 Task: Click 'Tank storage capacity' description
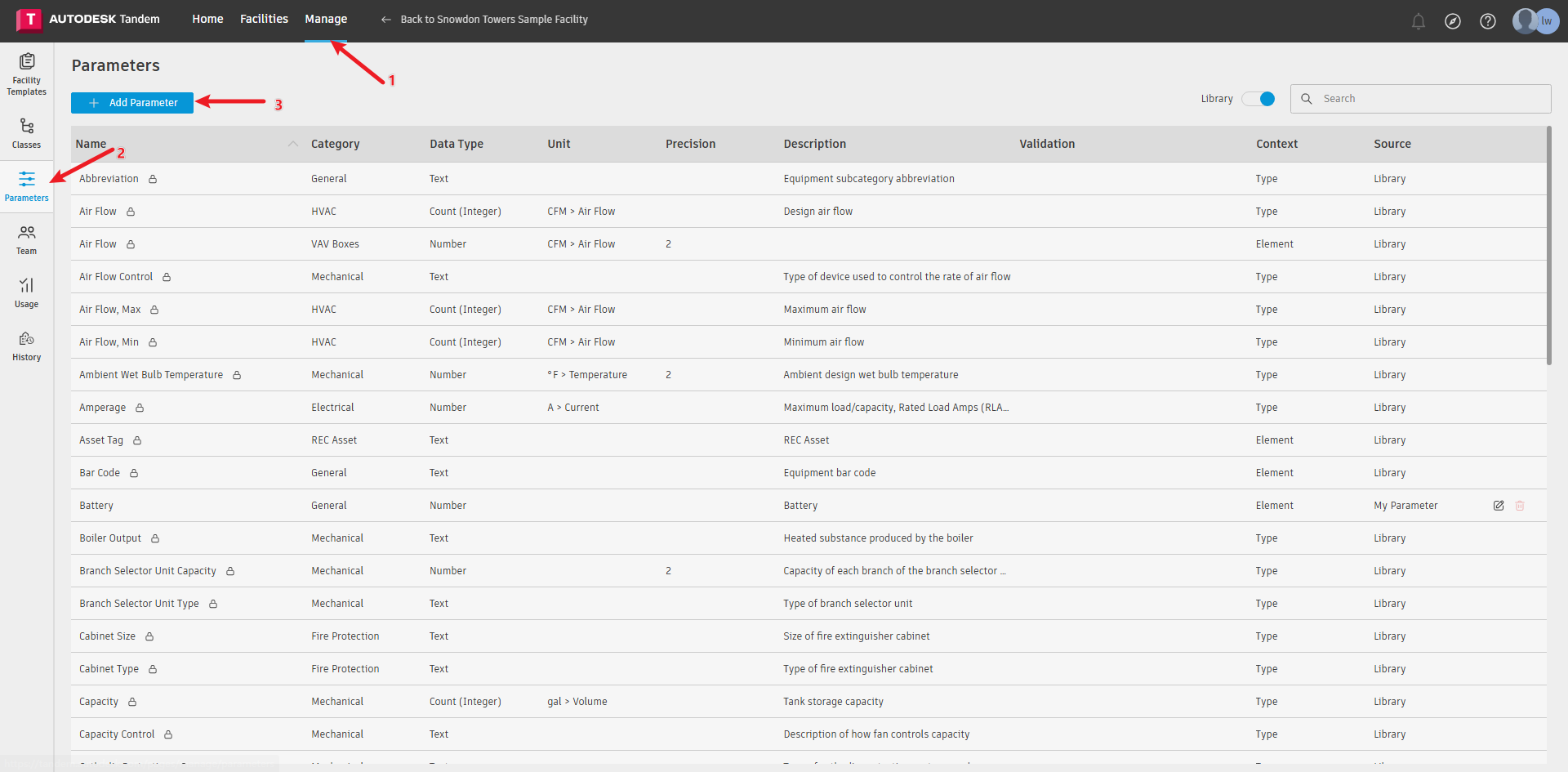pos(834,702)
